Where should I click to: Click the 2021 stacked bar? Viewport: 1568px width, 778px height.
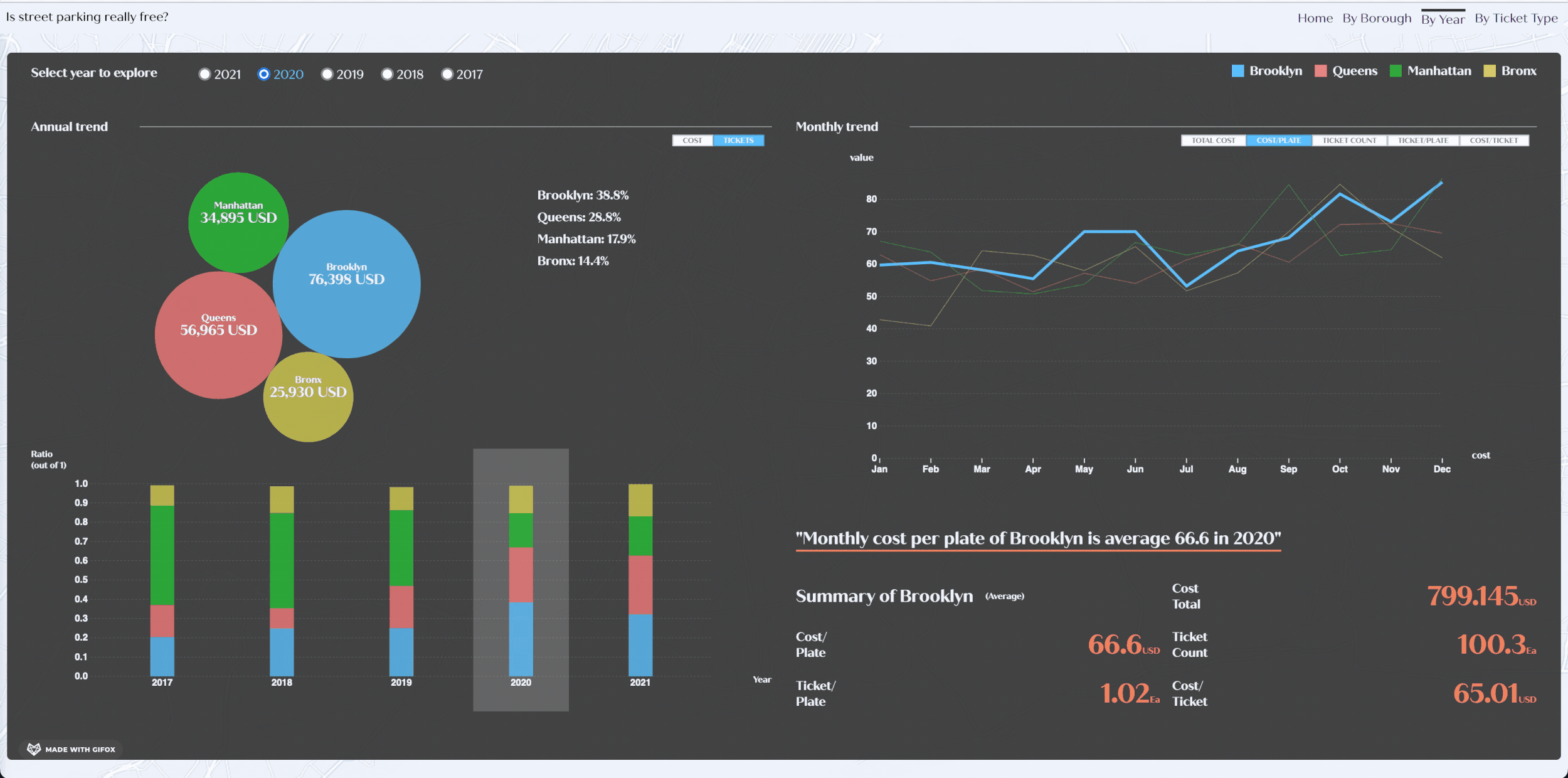[640, 580]
